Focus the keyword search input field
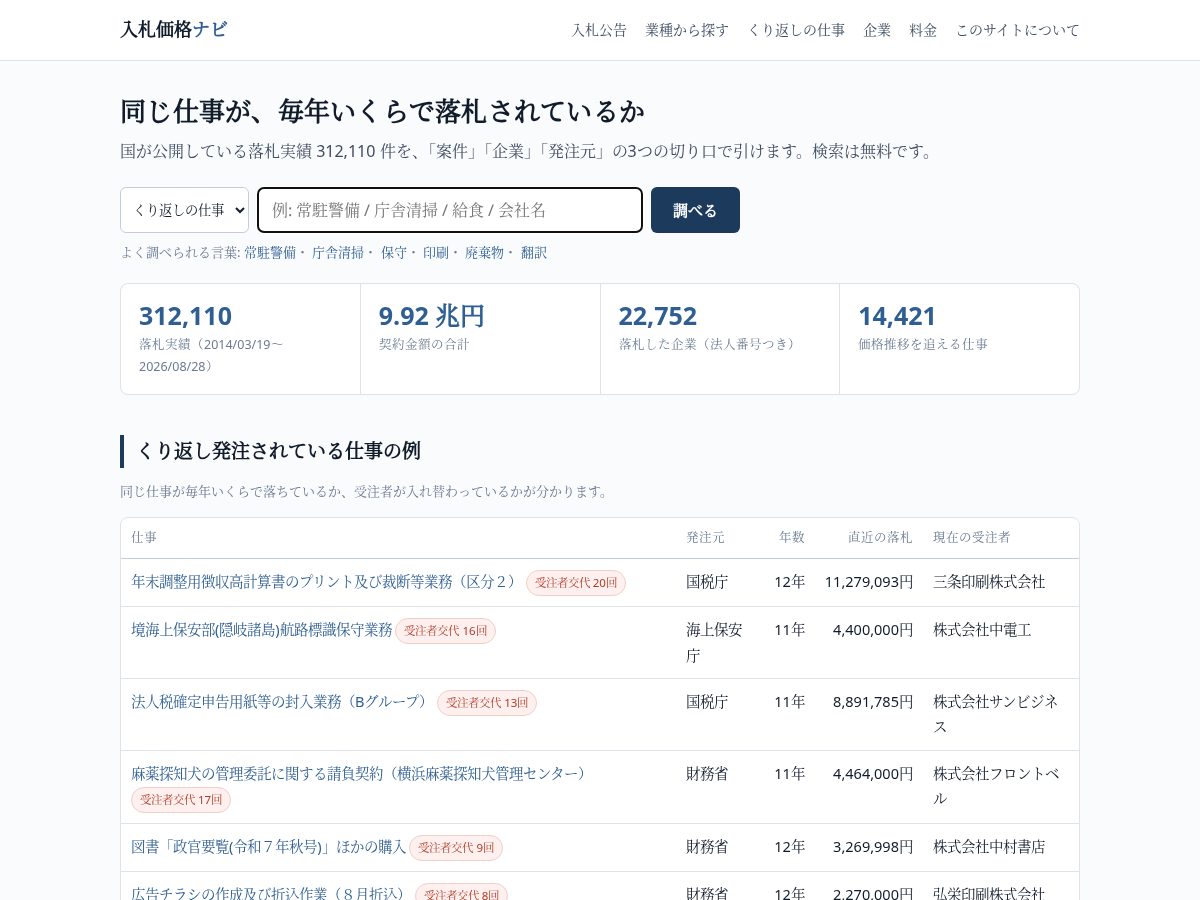Screen dimensions: 1200x900 pyautogui.click(x=450, y=210)
